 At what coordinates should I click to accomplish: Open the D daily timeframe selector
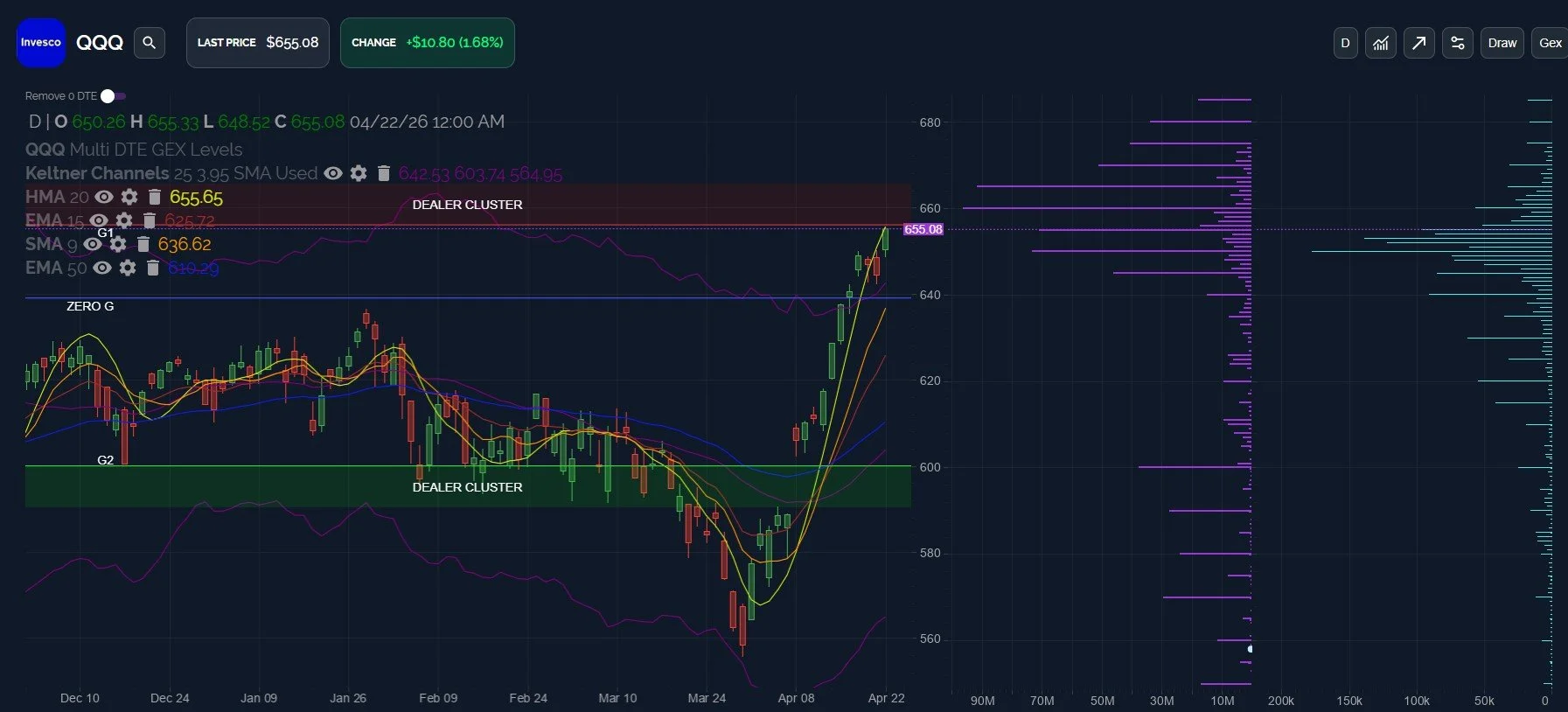point(1346,43)
